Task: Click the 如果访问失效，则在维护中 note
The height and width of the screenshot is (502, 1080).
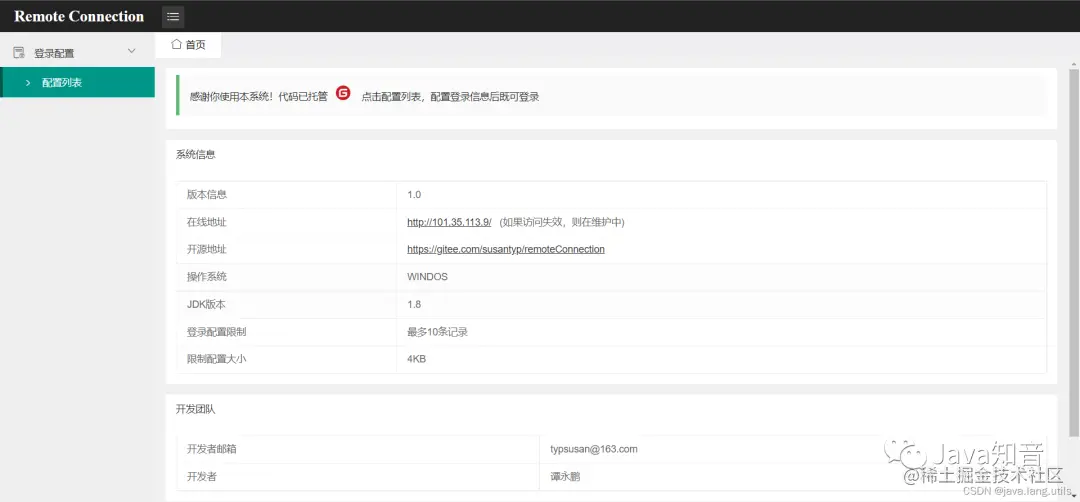Action: [x=562, y=222]
